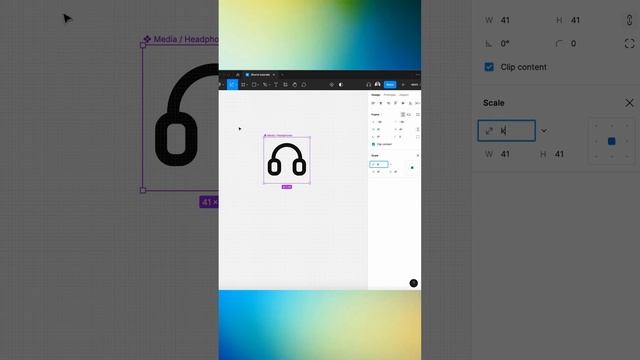Select the Text tool in the Figma toolbar
The height and width of the screenshot is (360, 640).
pyautogui.click(x=276, y=84)
